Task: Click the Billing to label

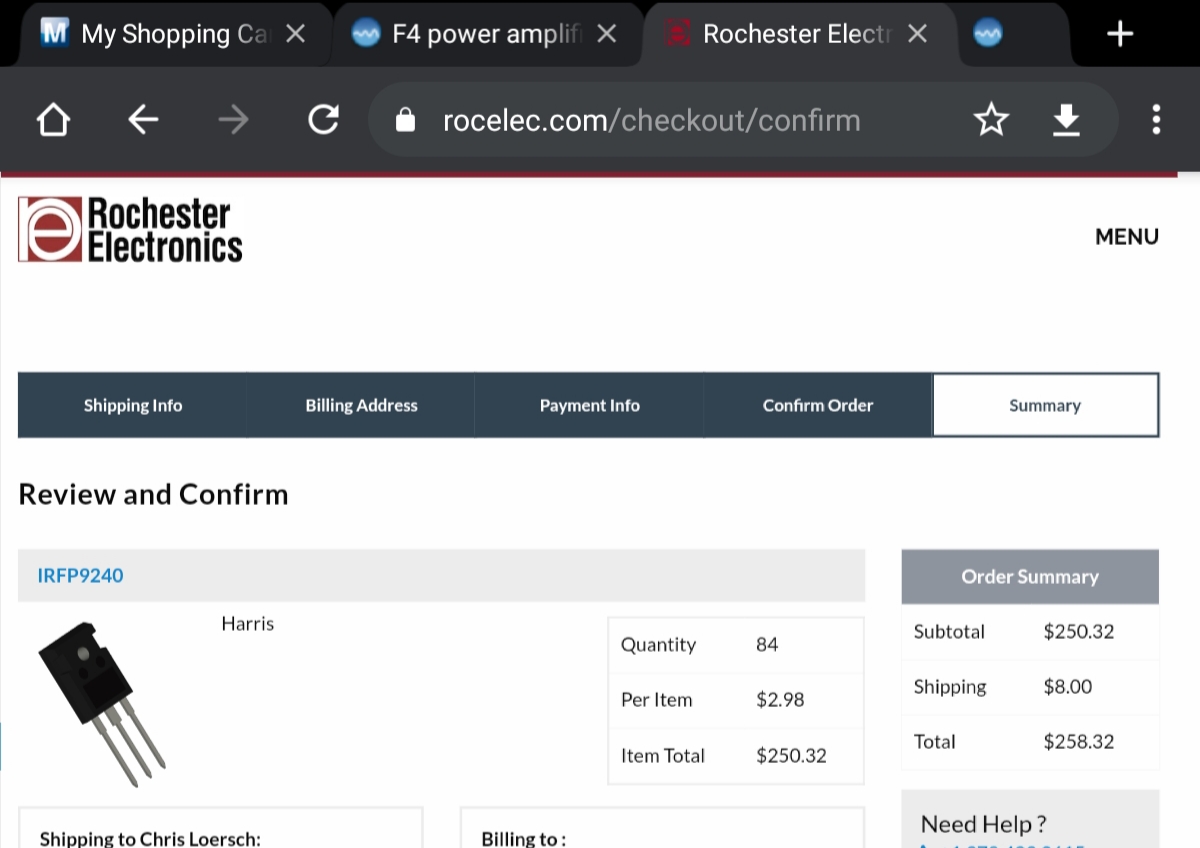Action: (523, 838)
